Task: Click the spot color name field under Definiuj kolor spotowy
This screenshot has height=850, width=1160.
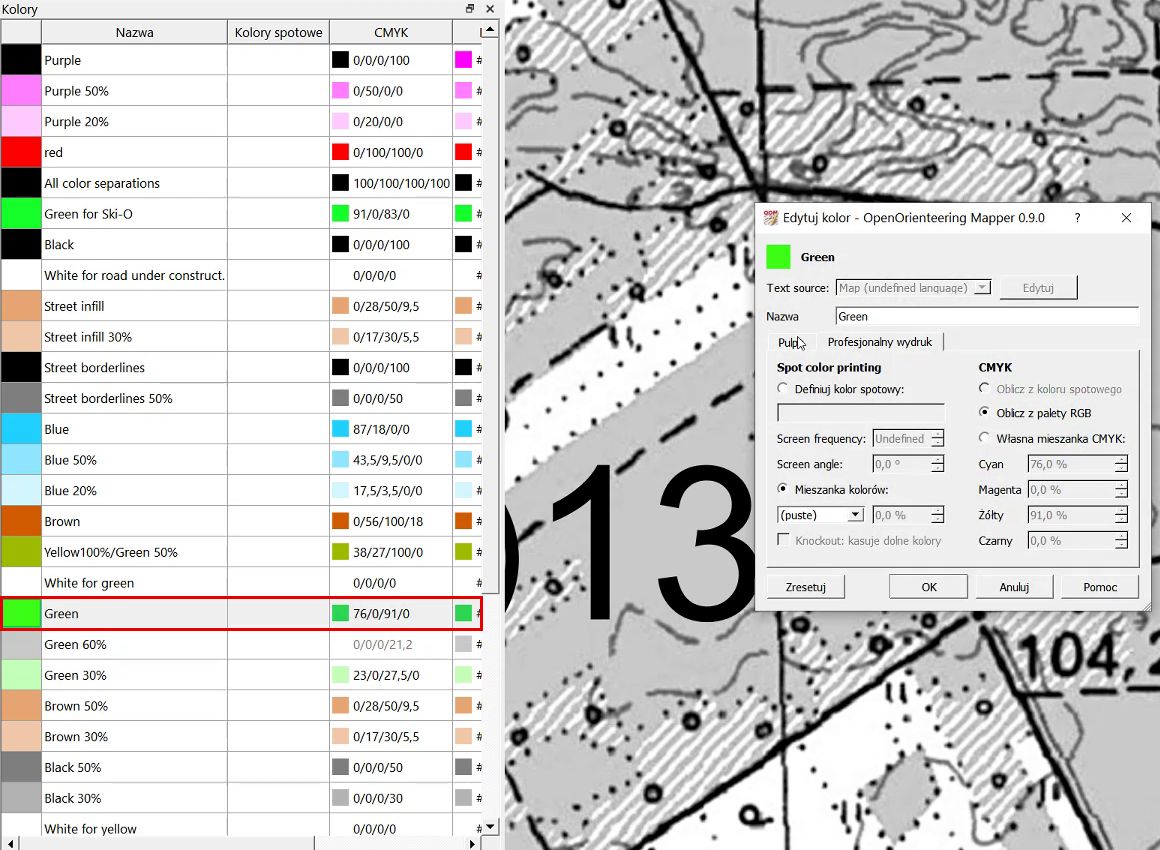Action: click(861, 413)
